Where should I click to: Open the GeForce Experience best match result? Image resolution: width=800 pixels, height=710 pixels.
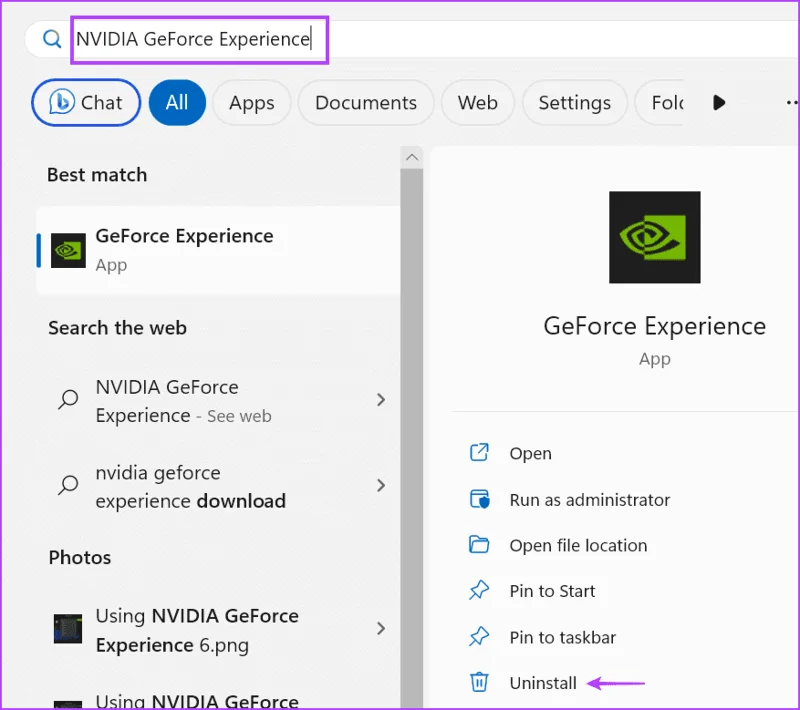218,250
